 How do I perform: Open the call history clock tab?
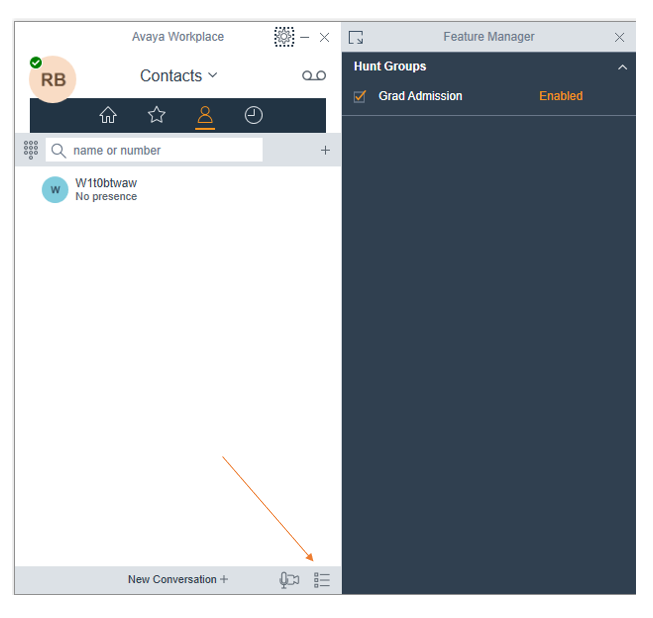tap(254, 115)
